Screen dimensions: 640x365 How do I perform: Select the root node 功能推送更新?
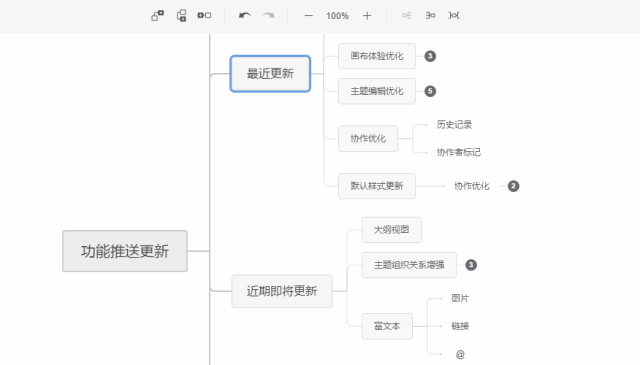tap(125, 251)
